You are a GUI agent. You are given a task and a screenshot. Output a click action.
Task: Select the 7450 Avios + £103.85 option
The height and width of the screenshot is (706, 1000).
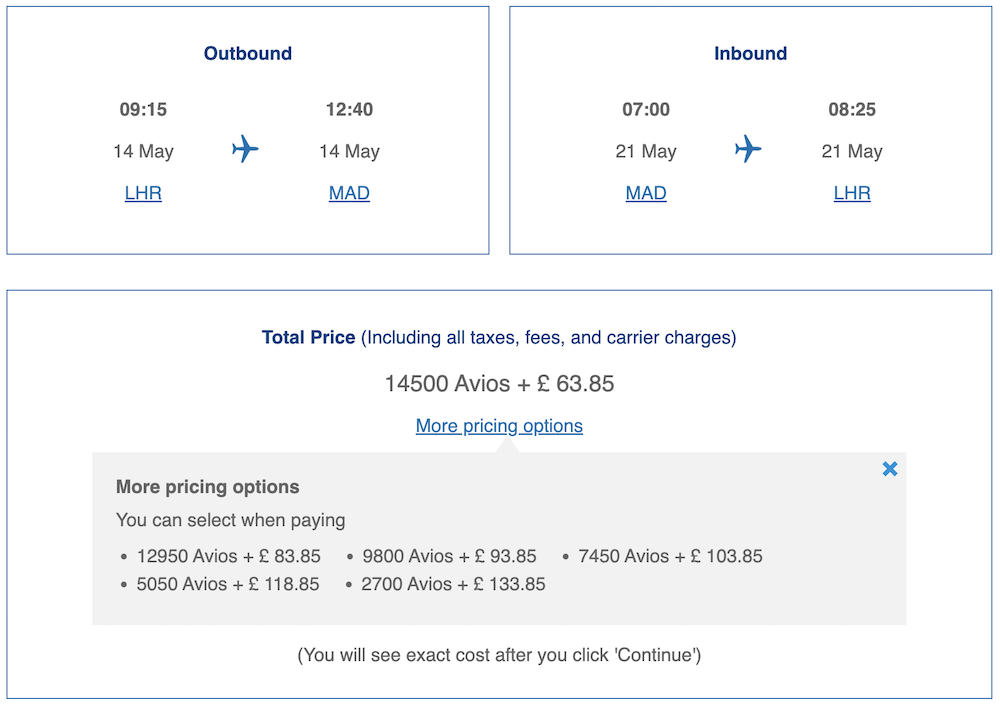[x=670, y=556]
